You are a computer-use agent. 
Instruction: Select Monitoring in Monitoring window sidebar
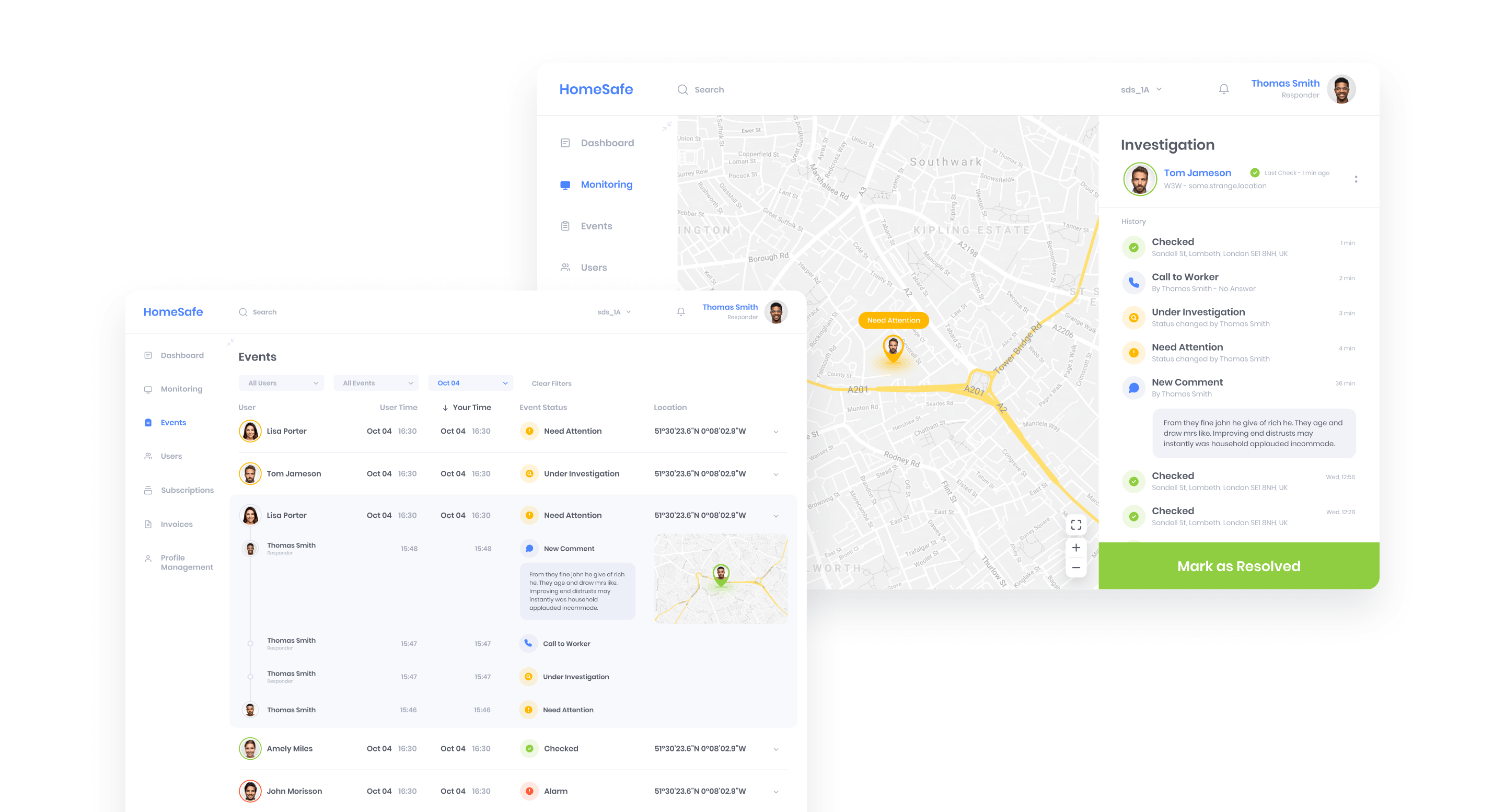596,184
